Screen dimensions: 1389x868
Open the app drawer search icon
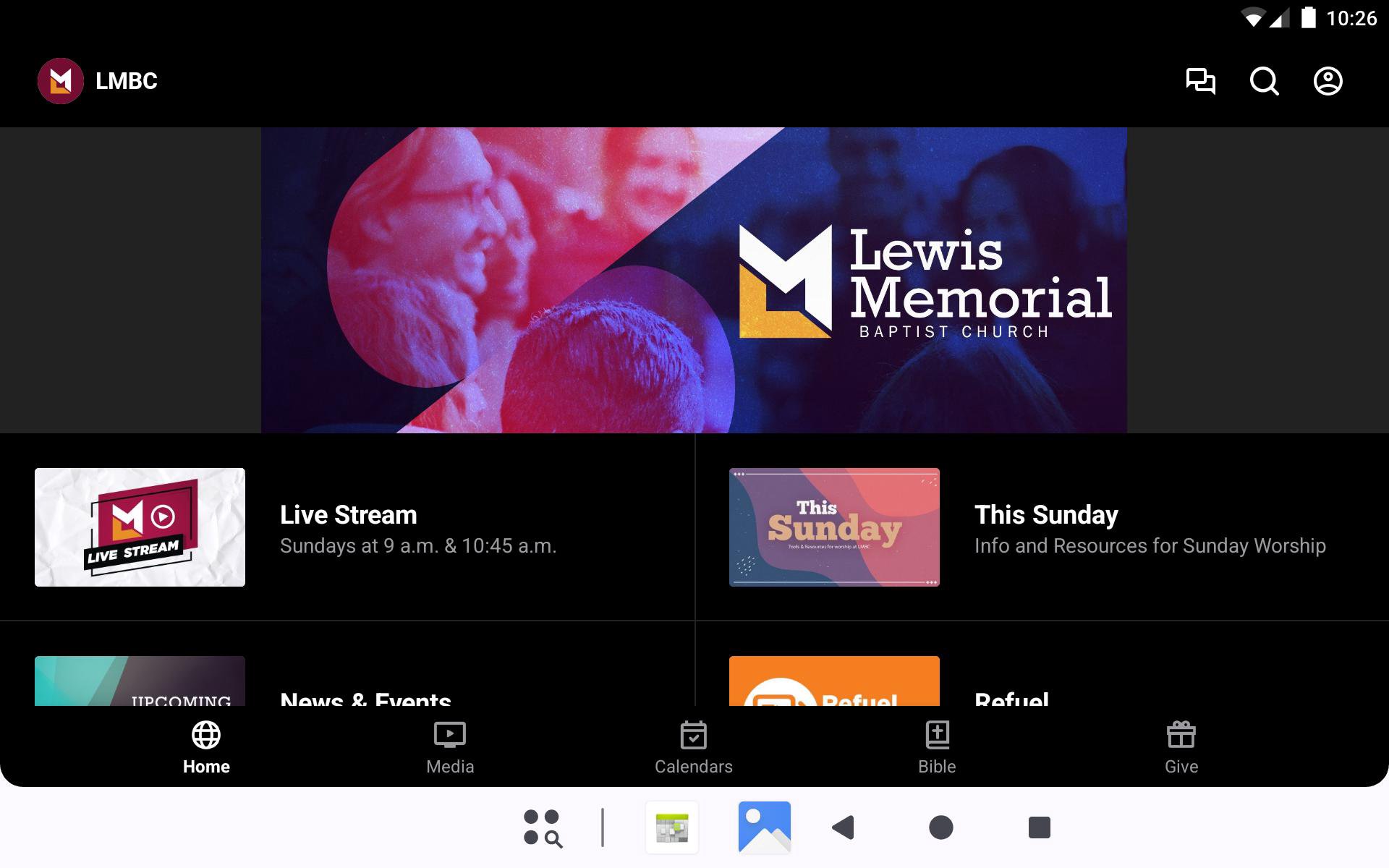coord(543,827)
